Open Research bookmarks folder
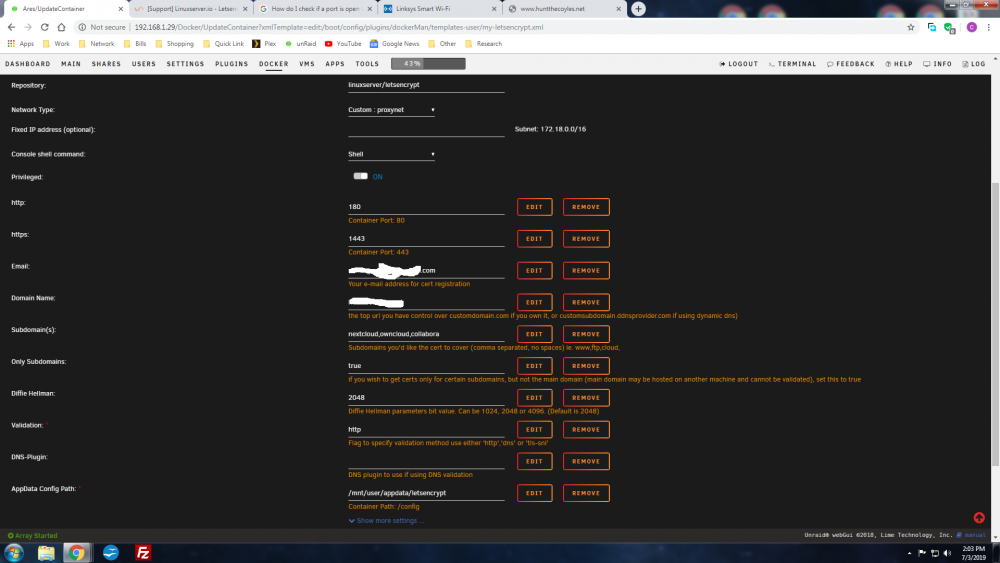 click(483, 44)
